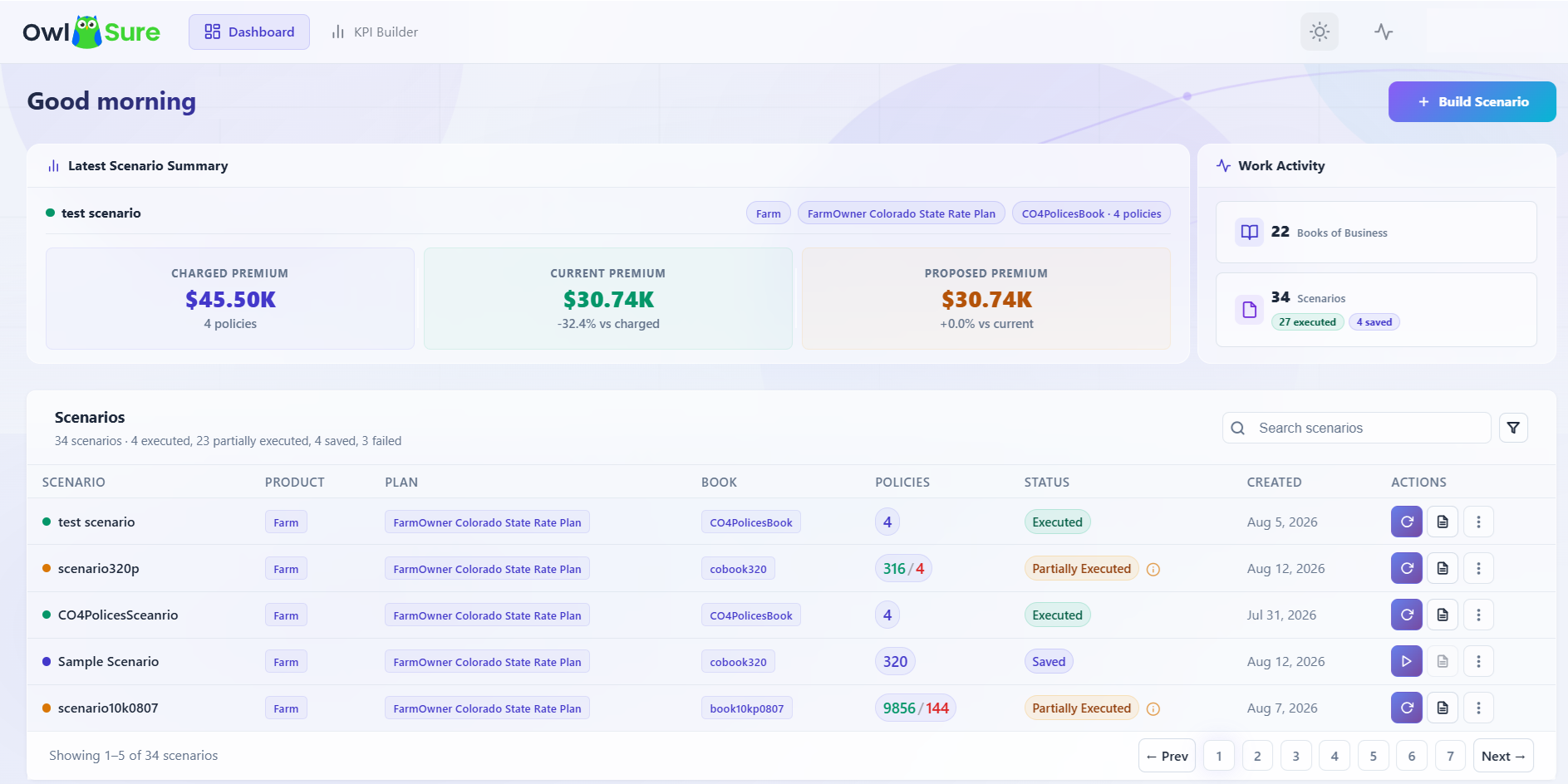Viewport: 1568px width, 784px height.
Task: Open the scenario10k0807 document icon
Action: [x=1443, y=708]
